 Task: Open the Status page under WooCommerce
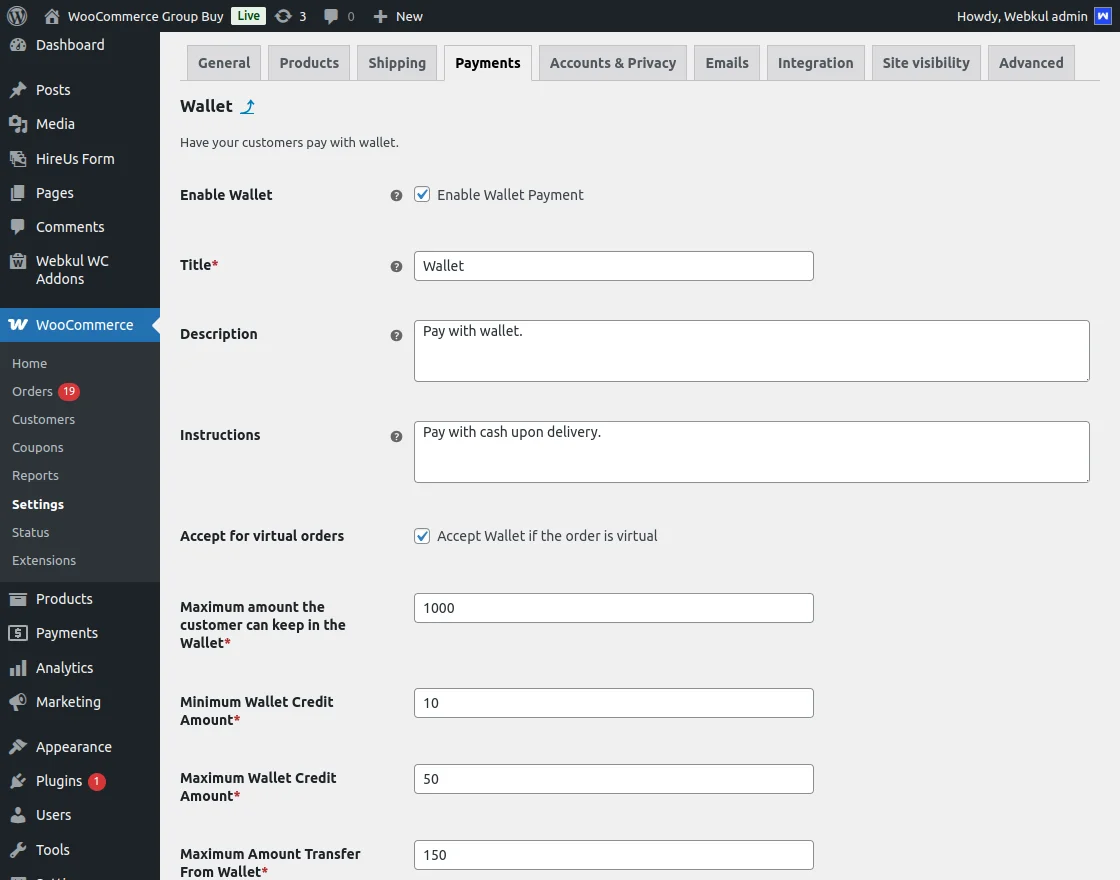(x=30, y=532)
